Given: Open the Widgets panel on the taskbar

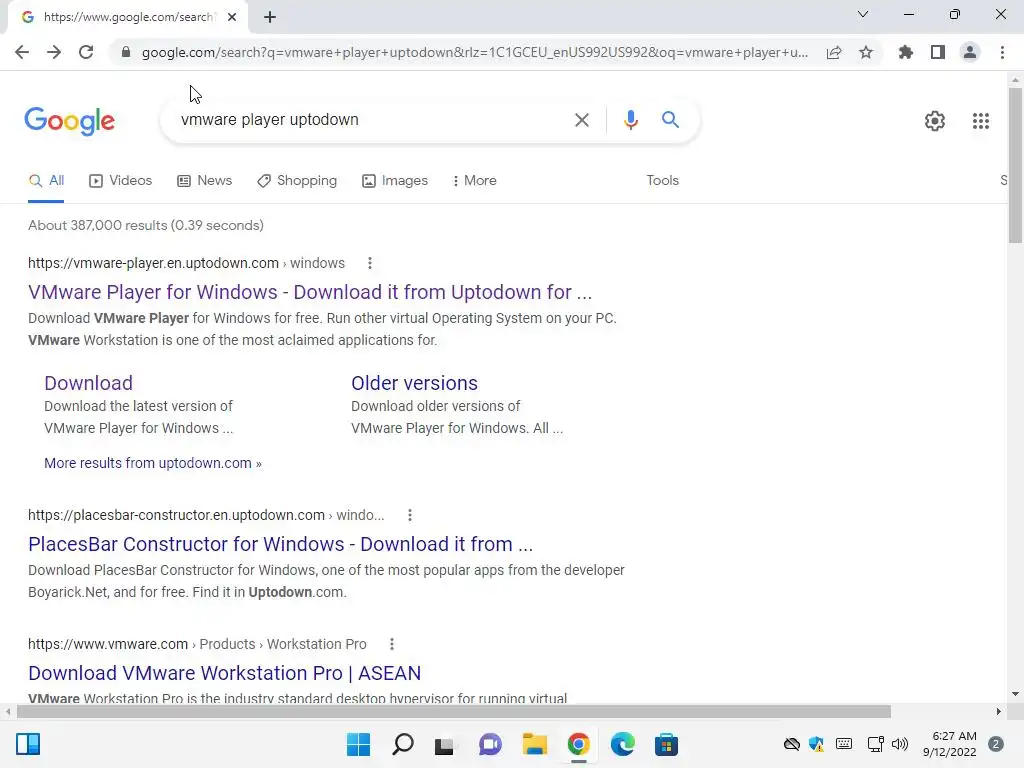Looking at the screenshot, I should [28, 744].
